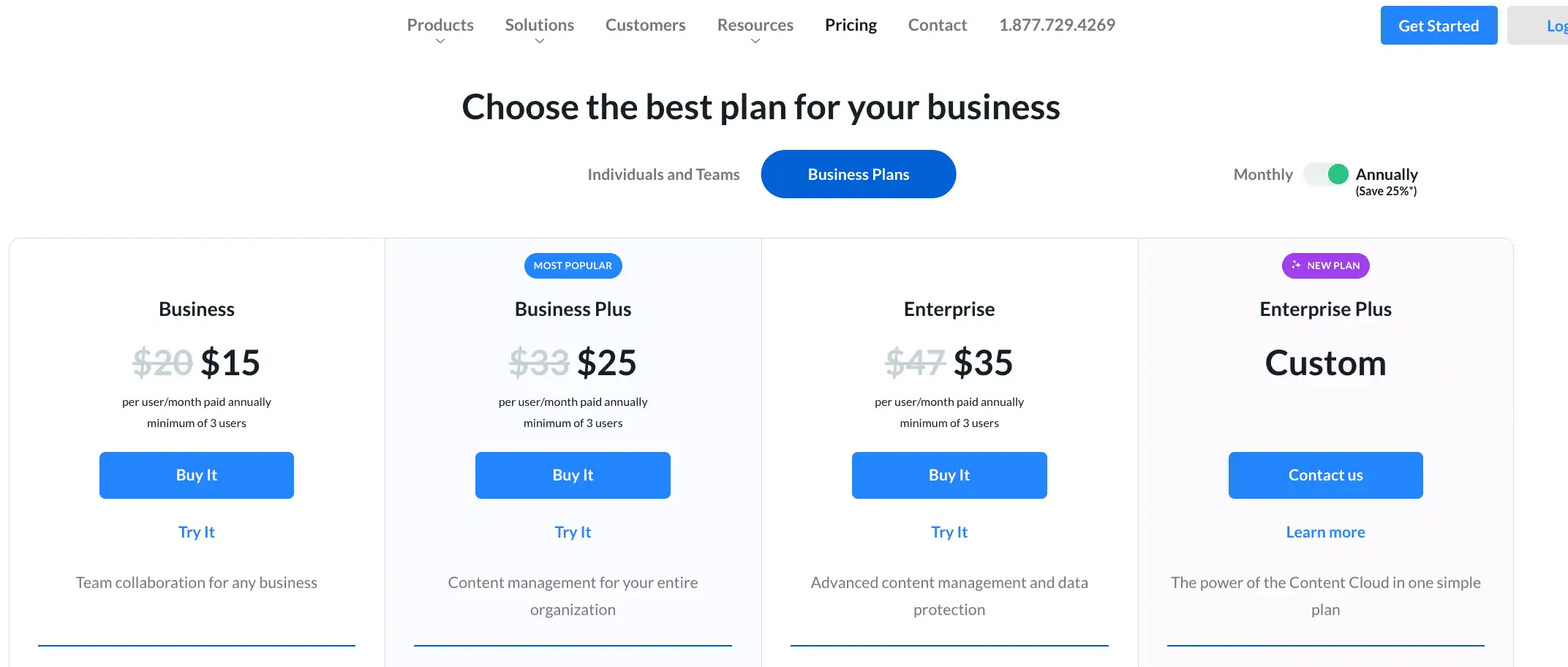Screen dimensions: 1568x667
Task: Learn more about Enterprise Plus
Action: (1325, 532)
